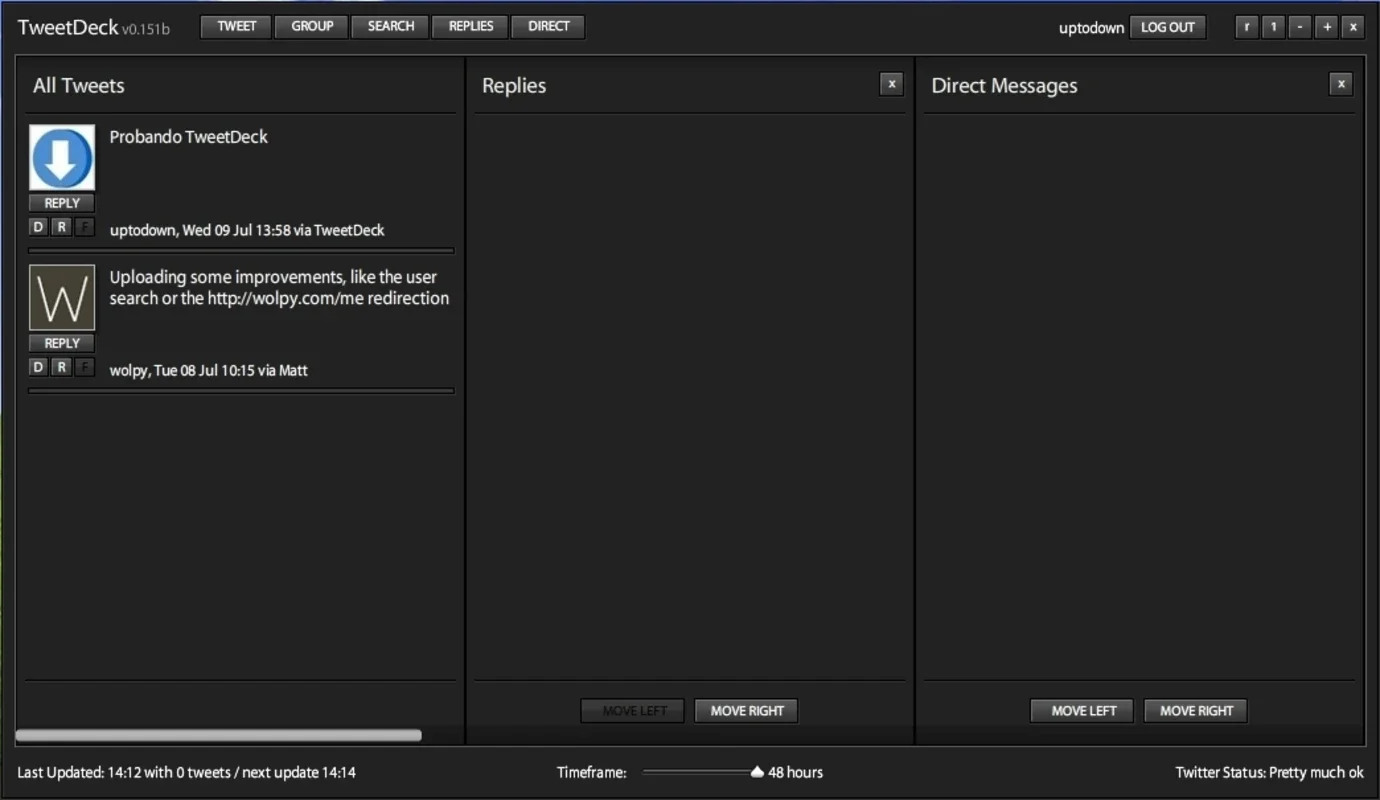Click the horizontal scrollbar under All Tweets
1380x800 pixels.
(x=218, y=735)
